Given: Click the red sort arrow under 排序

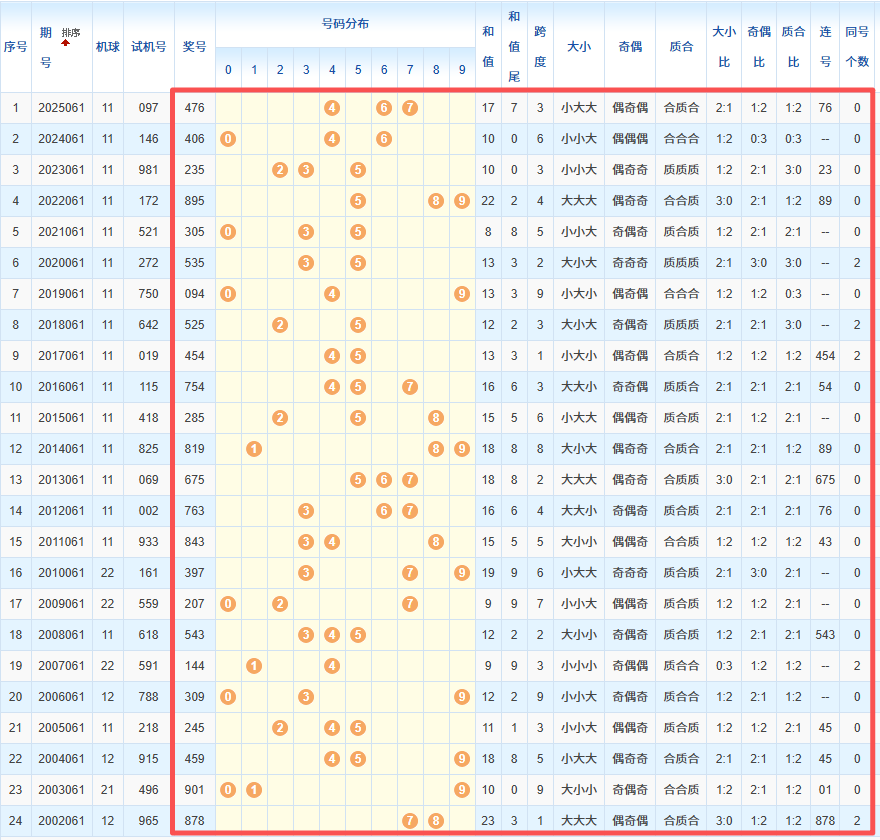Looking at the screenshot, I should click(66, 44).
